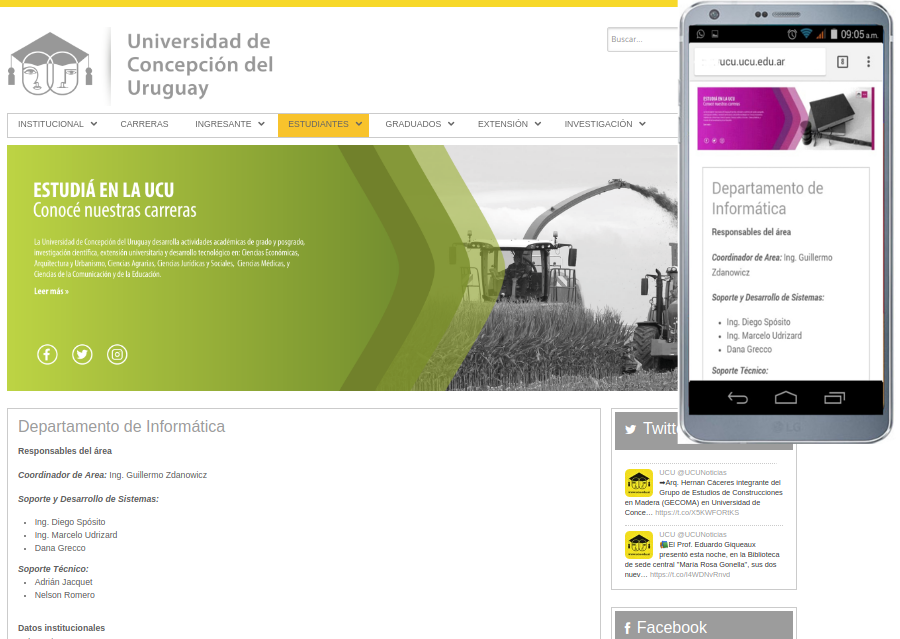Select the highlighted Estudiantes menu item

[323, 125]
